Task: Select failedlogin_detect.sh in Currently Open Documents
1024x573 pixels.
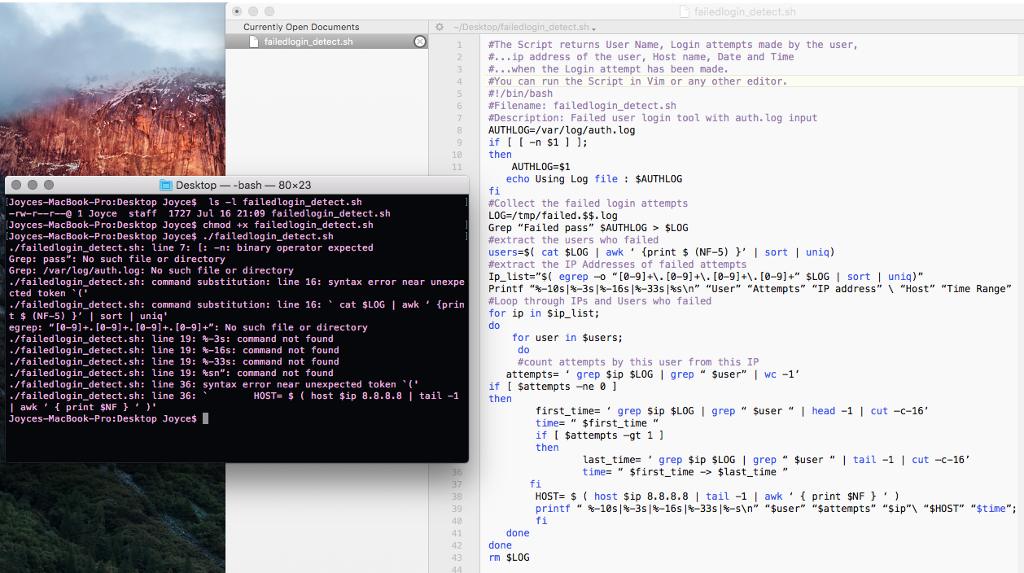Action: (x=327, y=41)
